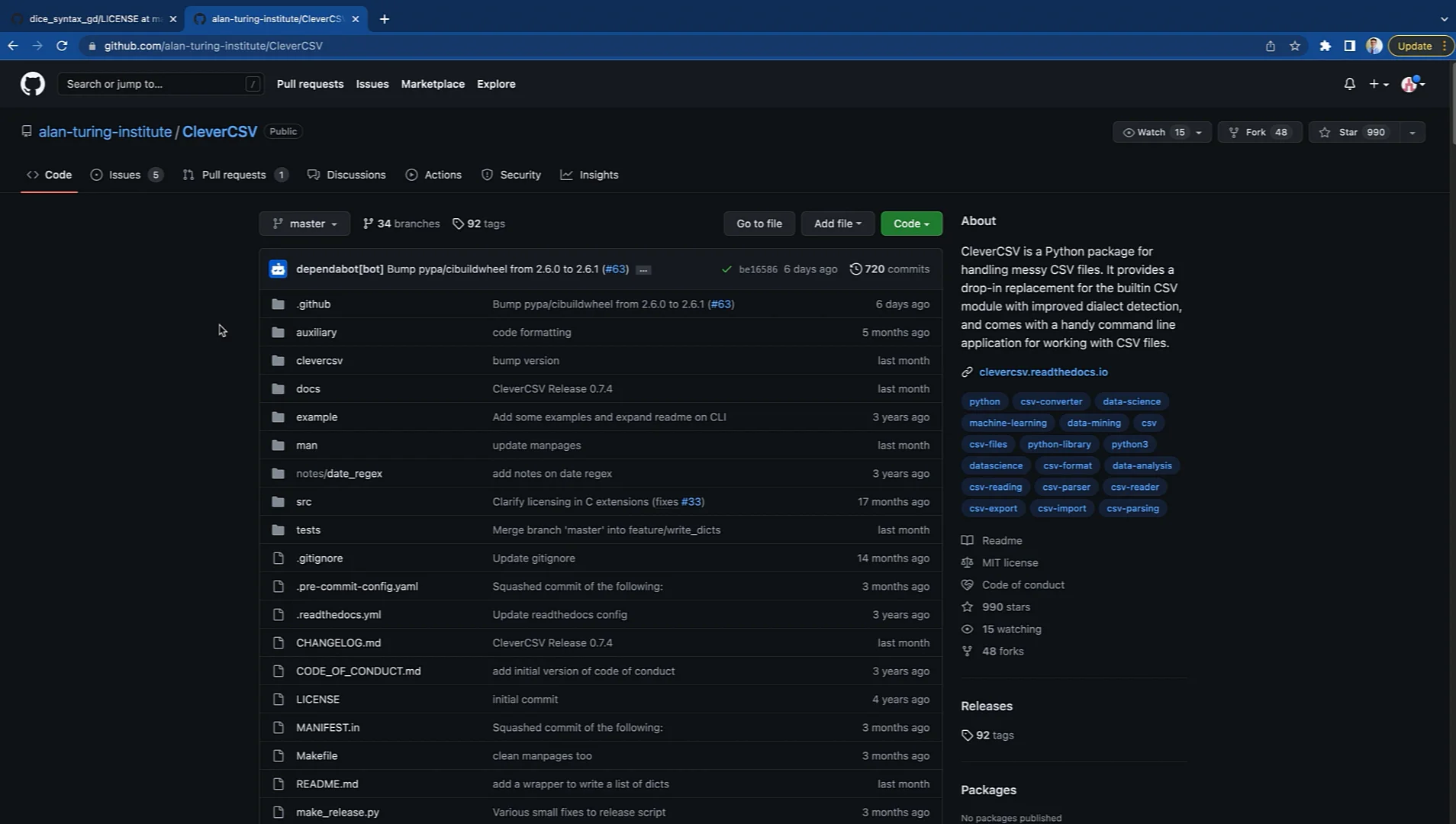Open the notifications bell
The width and height of the screenshot is (1456, 824).
(x=1349, y=84)
